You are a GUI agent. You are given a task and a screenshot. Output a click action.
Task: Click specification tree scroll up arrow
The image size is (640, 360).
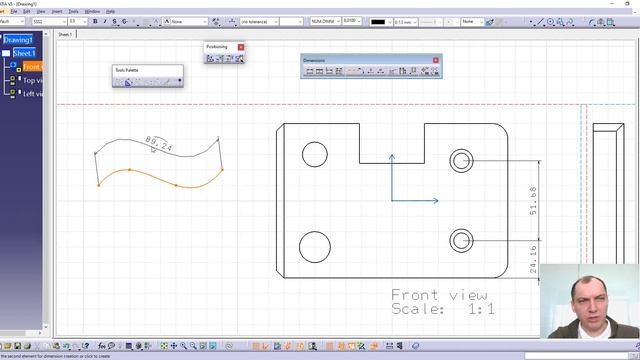click(46, 34)
